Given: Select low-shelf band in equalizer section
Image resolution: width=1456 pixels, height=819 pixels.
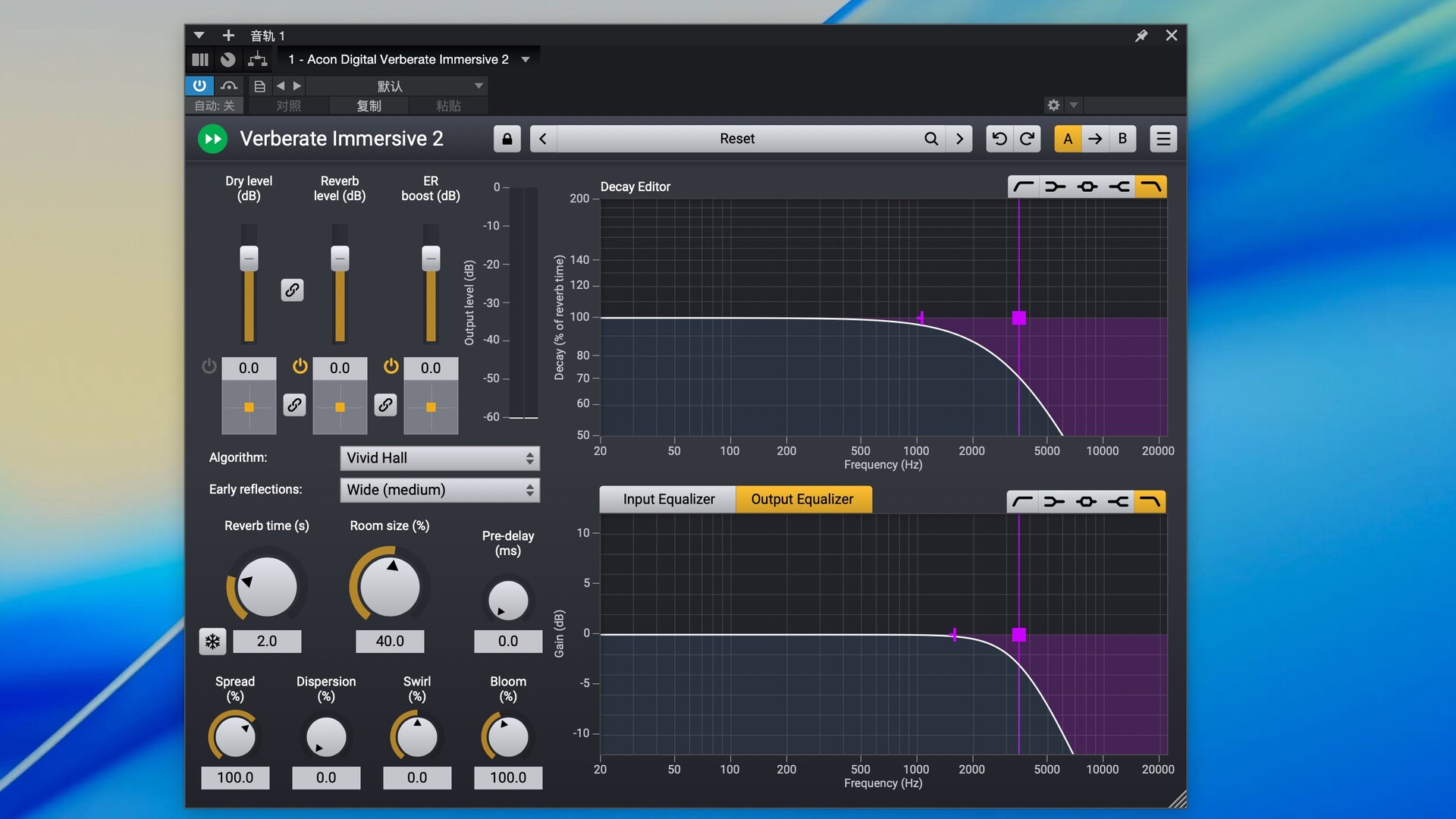Looking at the screenshot, I should (x=1054, y=501).
